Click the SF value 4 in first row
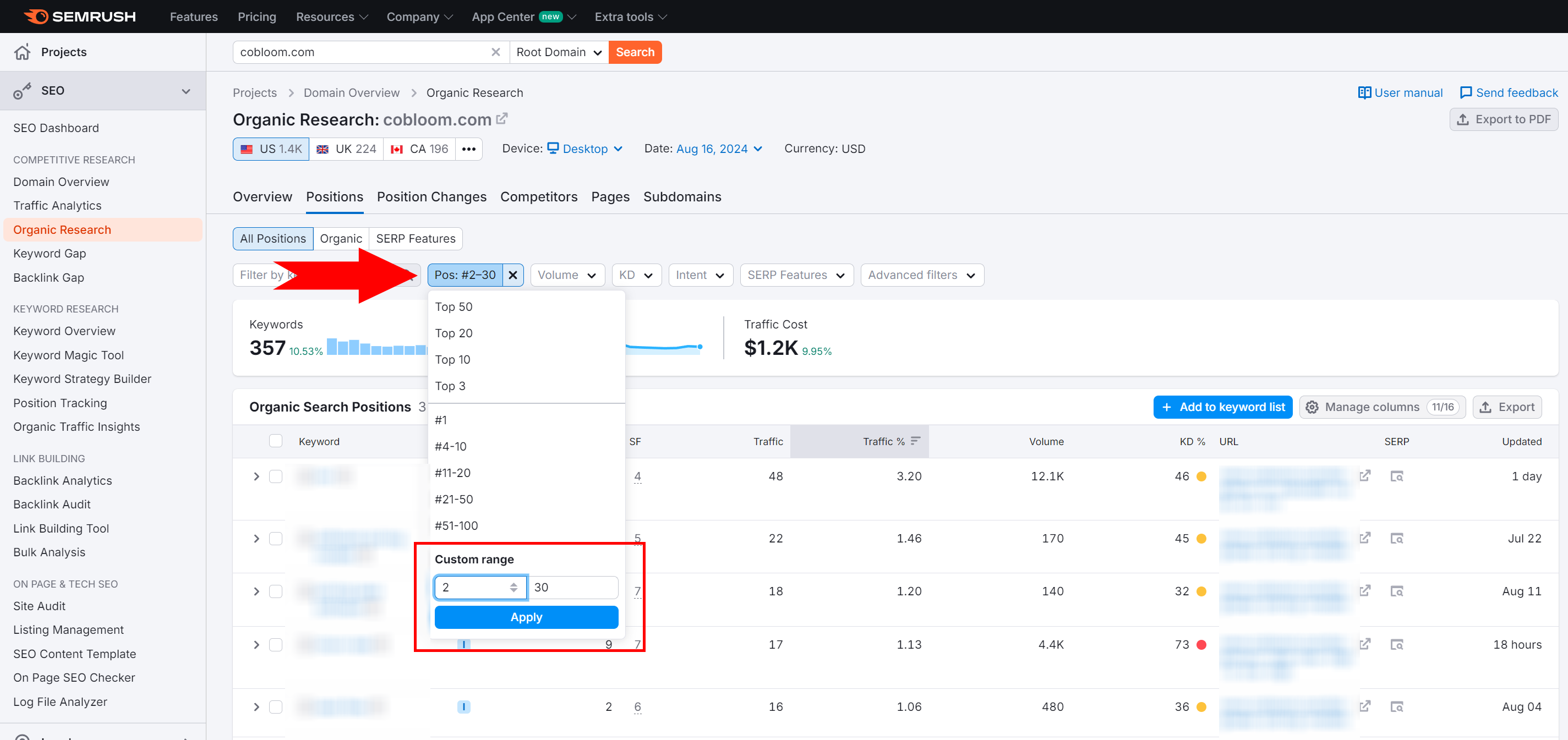The image size is (1568, 740). click(x=637, y=476)
